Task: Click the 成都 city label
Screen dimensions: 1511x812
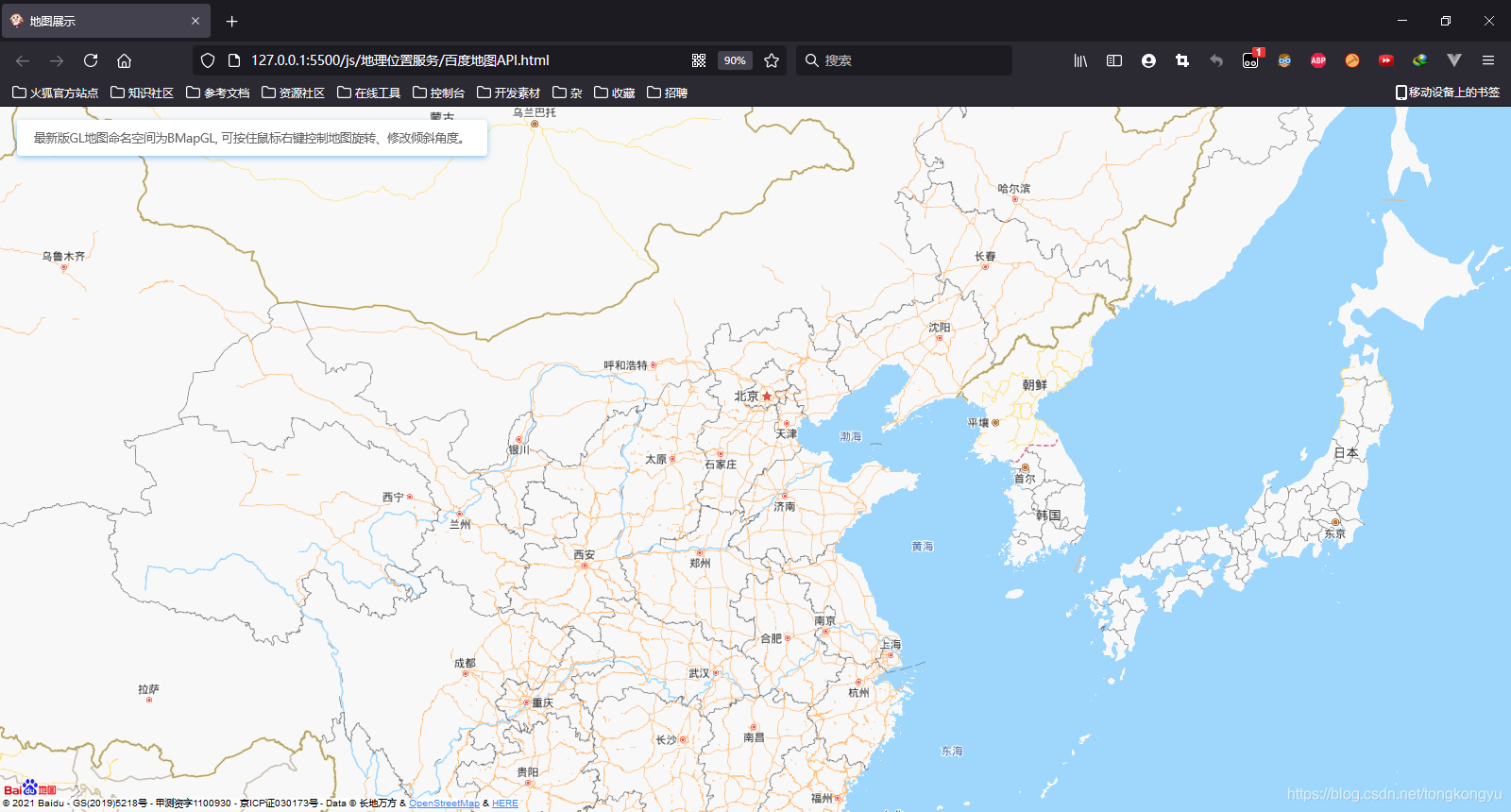Action: (465, 663)
